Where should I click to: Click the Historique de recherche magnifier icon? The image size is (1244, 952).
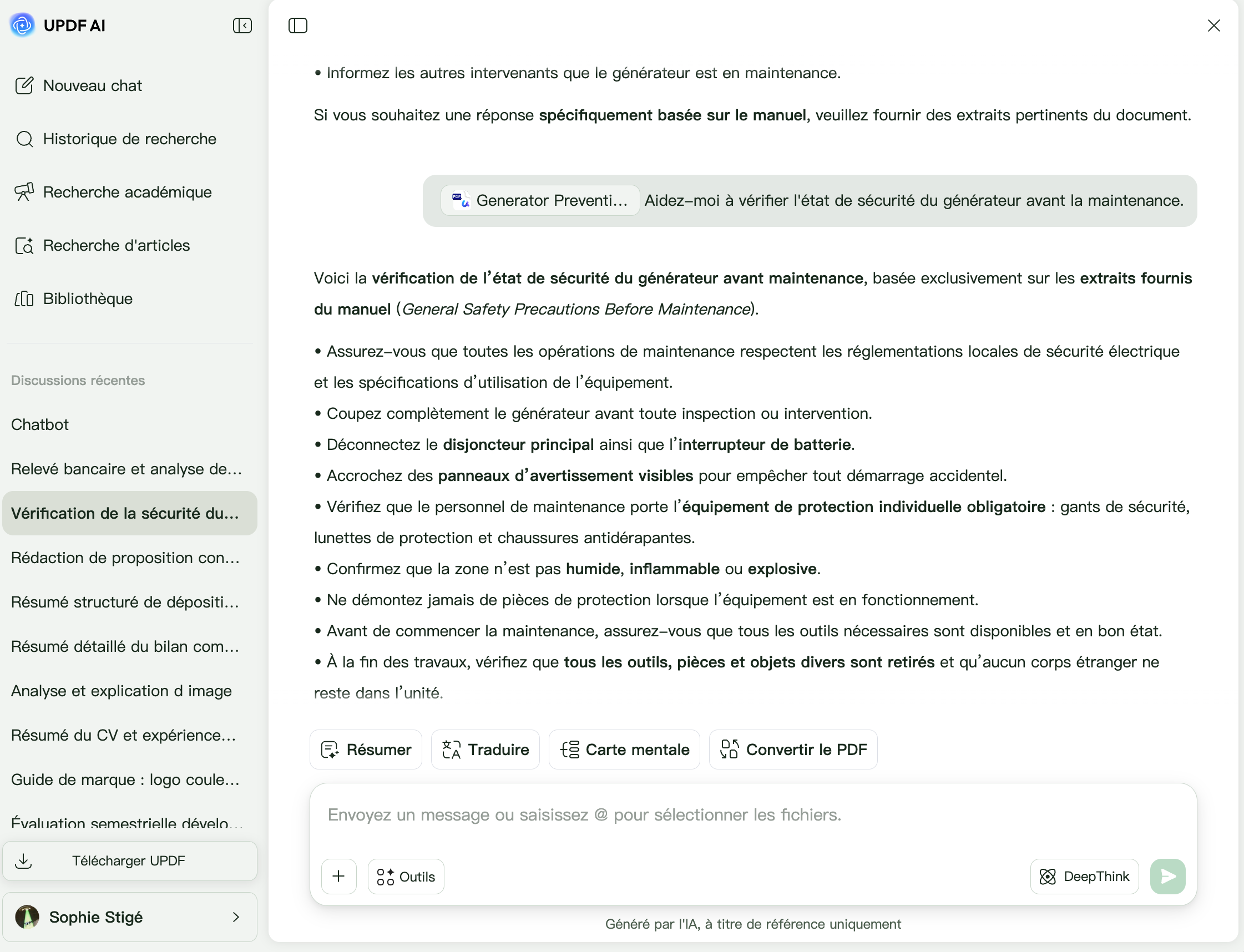pos(24,139)
